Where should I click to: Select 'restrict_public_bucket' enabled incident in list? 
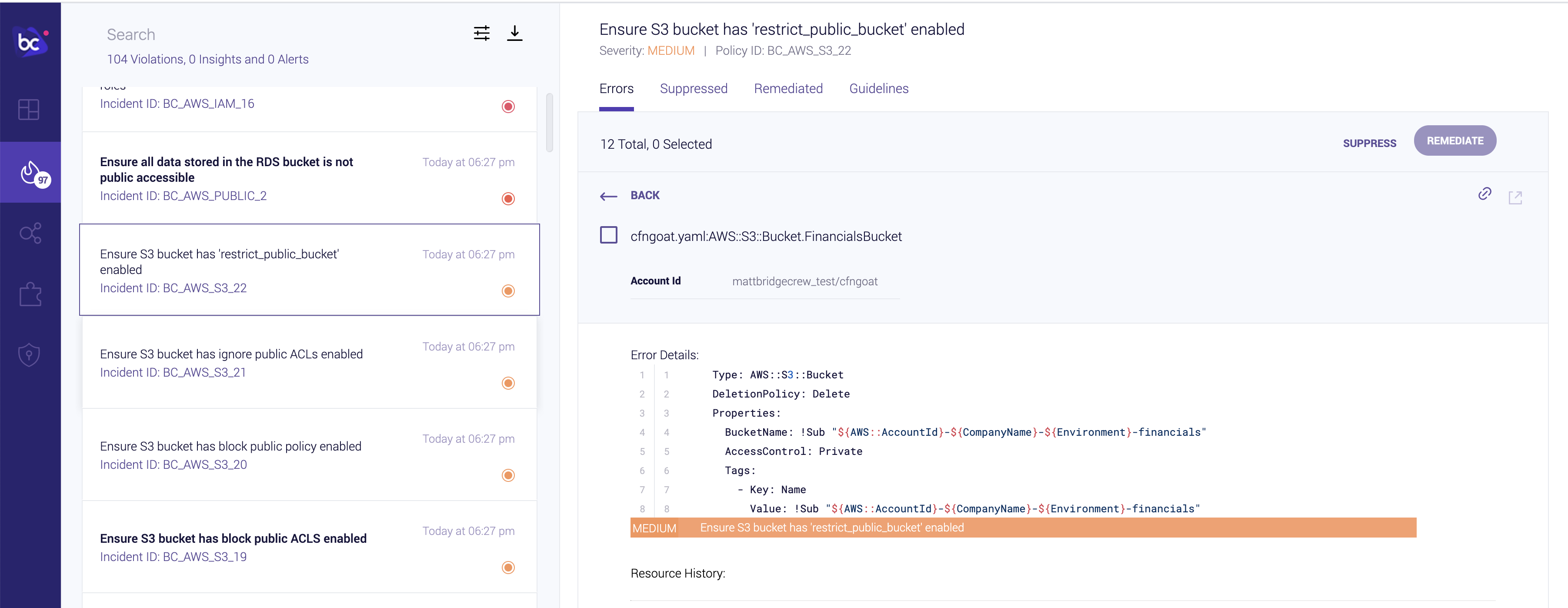[x=309, y=270]
